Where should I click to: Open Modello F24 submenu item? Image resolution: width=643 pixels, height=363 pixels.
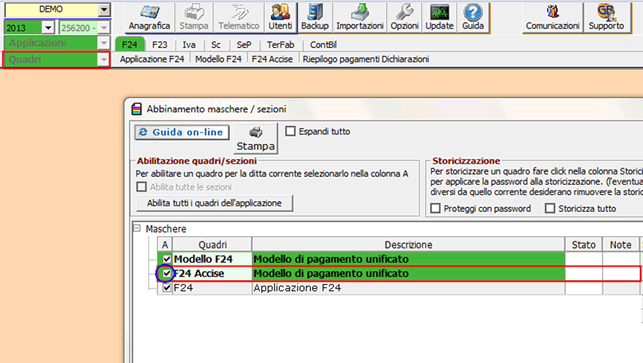pos(218,59)
